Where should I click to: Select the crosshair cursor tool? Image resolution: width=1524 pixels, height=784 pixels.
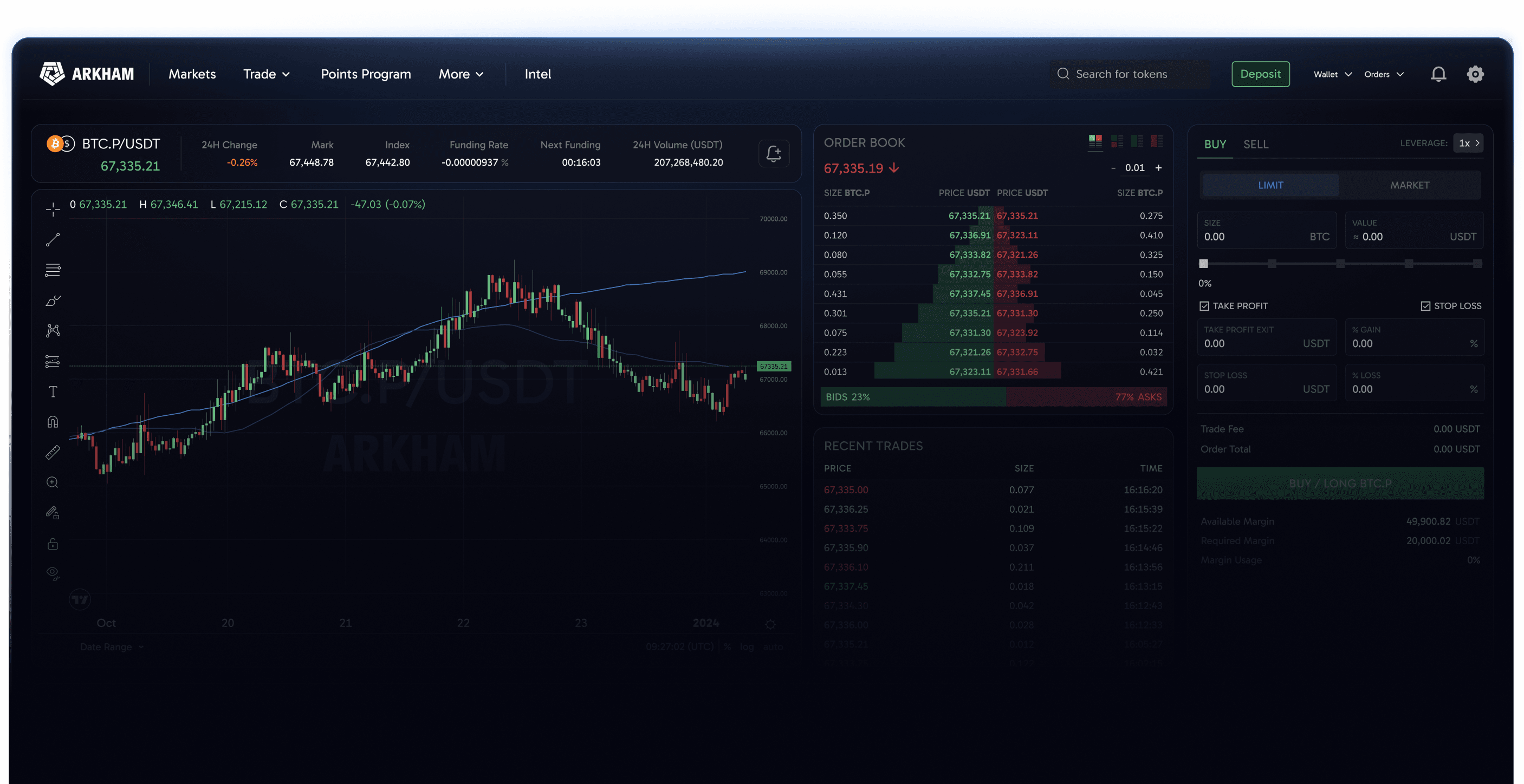(x=53, y=210)
